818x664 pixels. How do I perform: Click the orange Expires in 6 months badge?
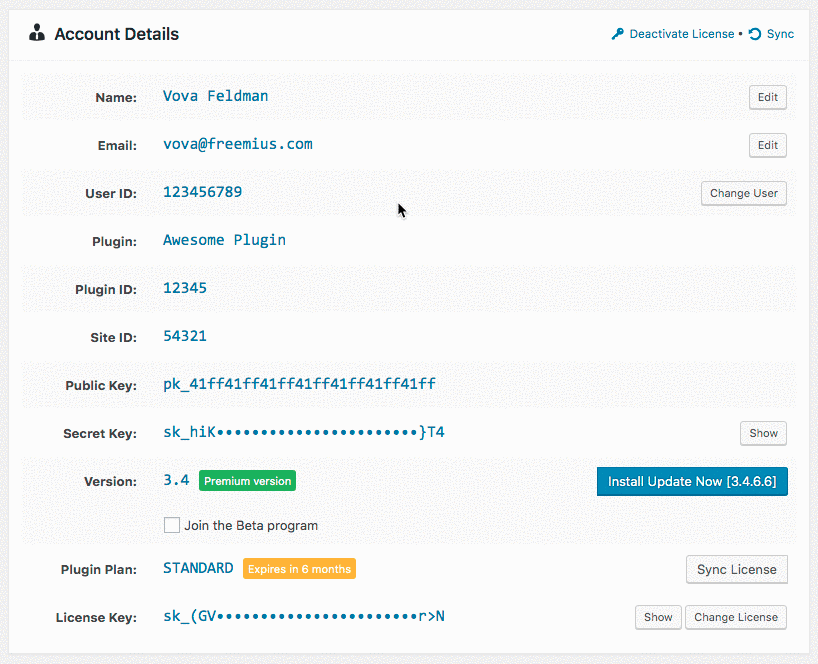tap(299, 569)
